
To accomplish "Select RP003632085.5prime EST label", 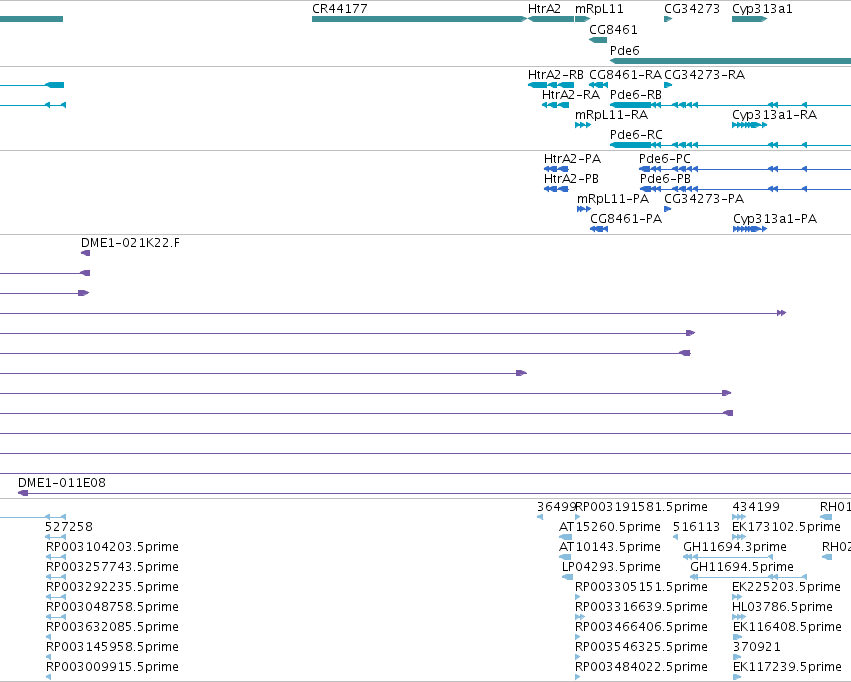I will point(112,627).
